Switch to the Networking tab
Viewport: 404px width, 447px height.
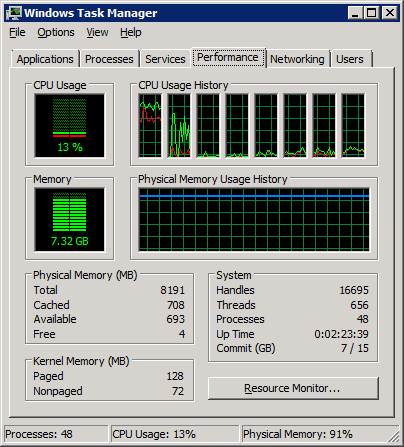point(297,59)
